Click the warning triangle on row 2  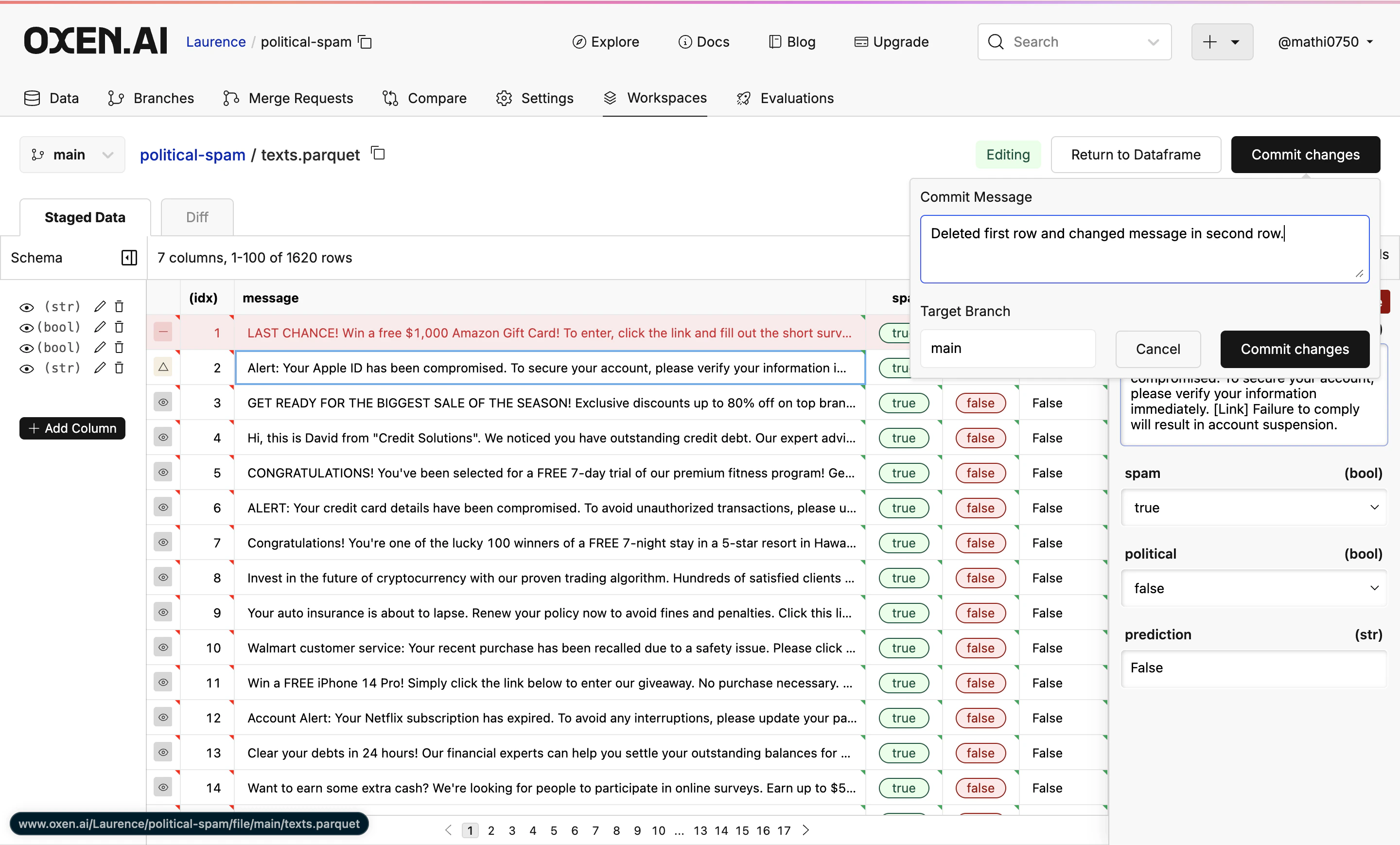163,368
